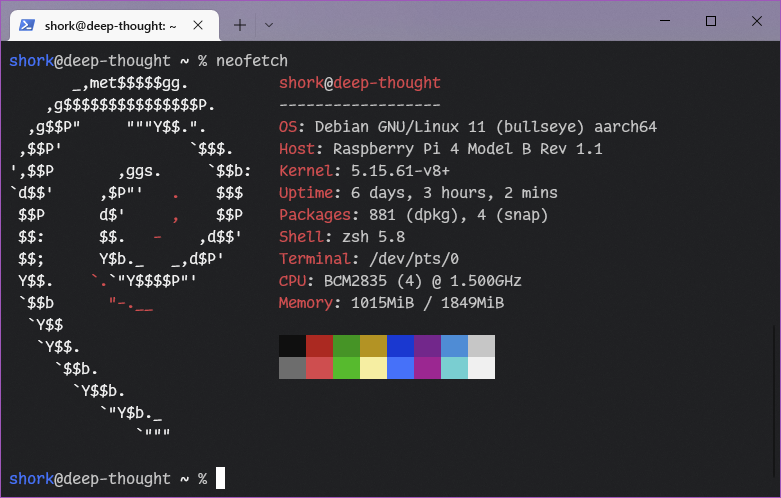Click the PowerShell icon on the tab
Viewport: 781px width, 498px height.
tap(29, 23)
